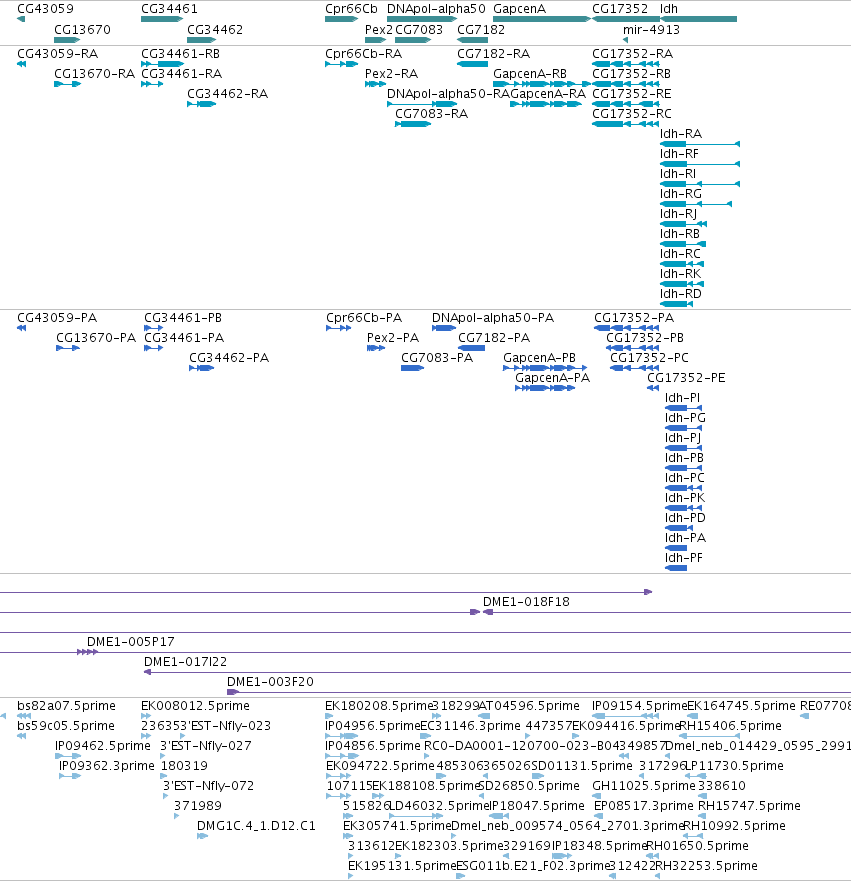Image resolution: width=851 pixels, height=881 pixels.
Task: Select transcript Cpr66Cb-RA
Action: [363, 54]
